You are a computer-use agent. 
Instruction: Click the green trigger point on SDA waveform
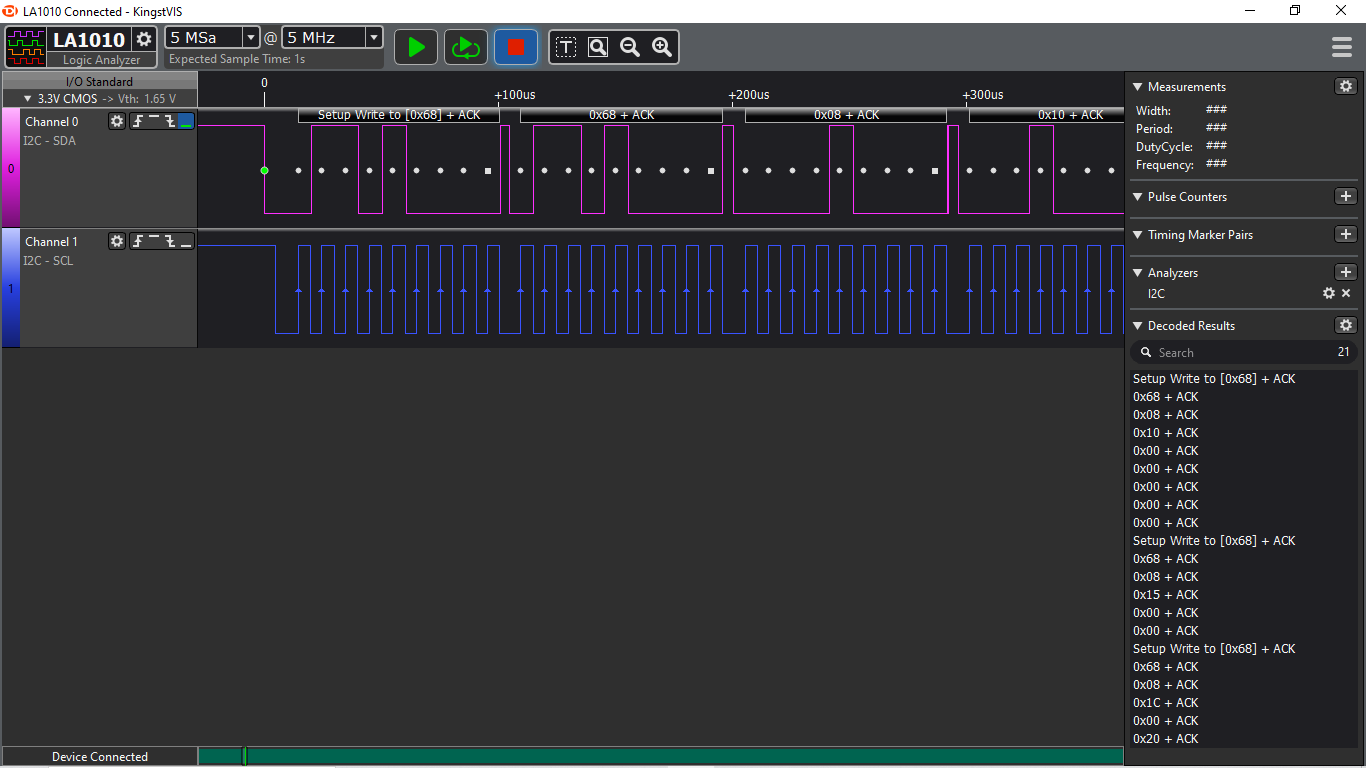point(264,170)
